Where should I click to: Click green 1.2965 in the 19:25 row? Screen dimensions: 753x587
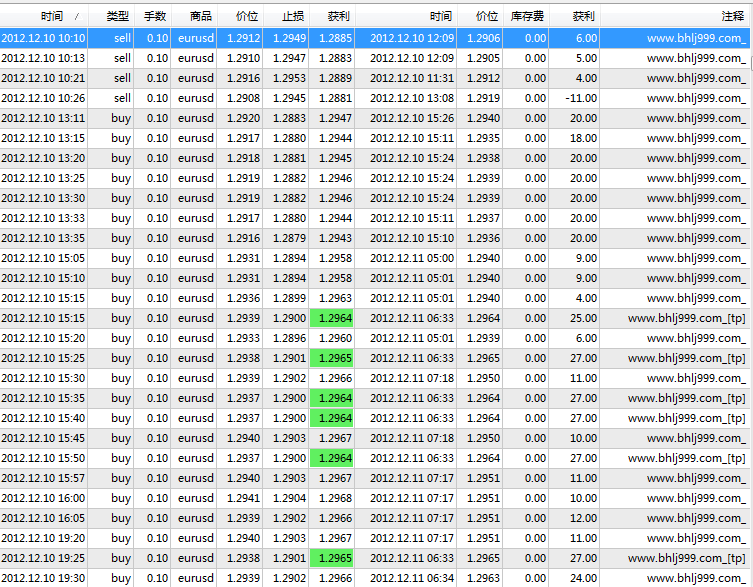tap(332, 559)
